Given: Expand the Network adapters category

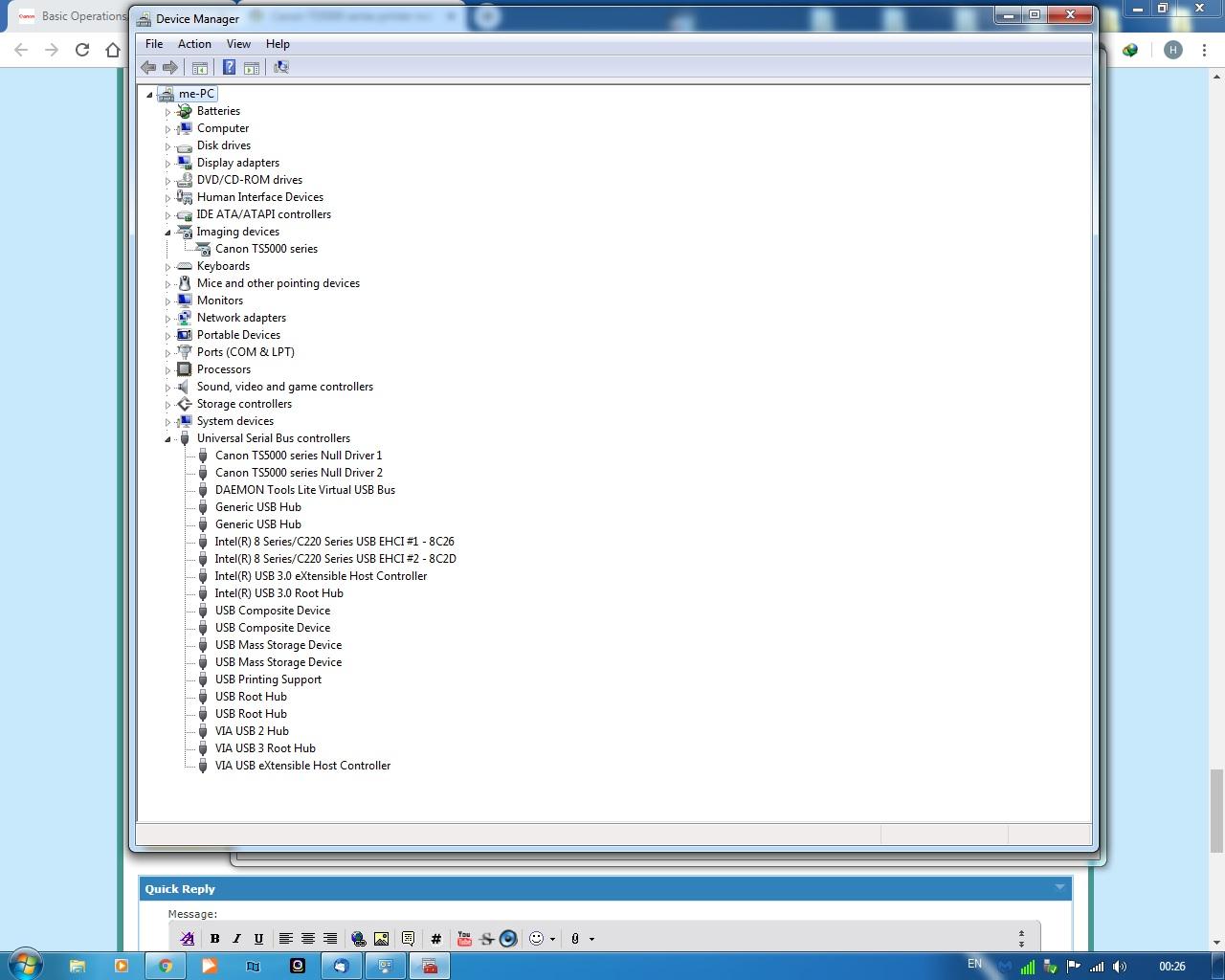Looking at the screenshot, I should coord(168,319).
